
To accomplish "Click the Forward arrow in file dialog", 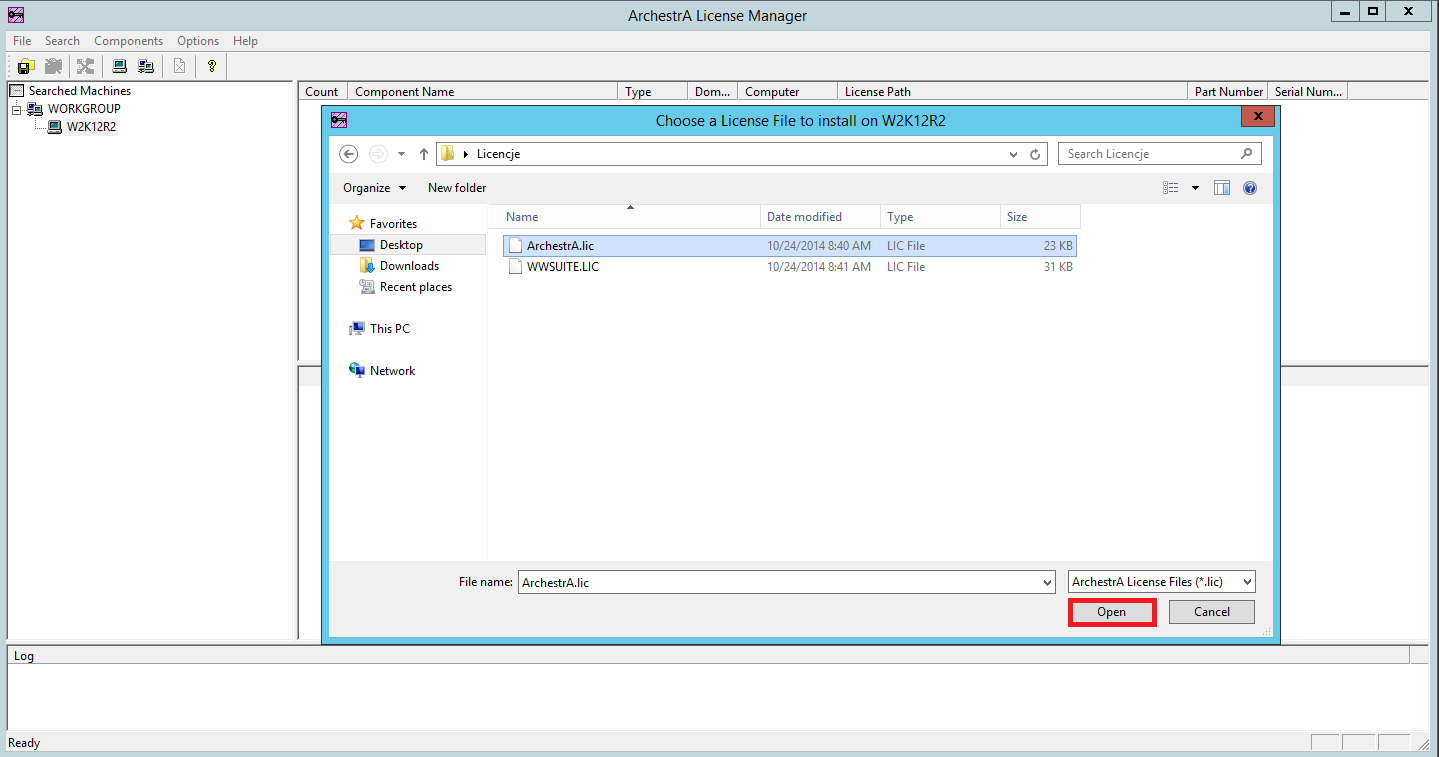I will tap(378, 154).
